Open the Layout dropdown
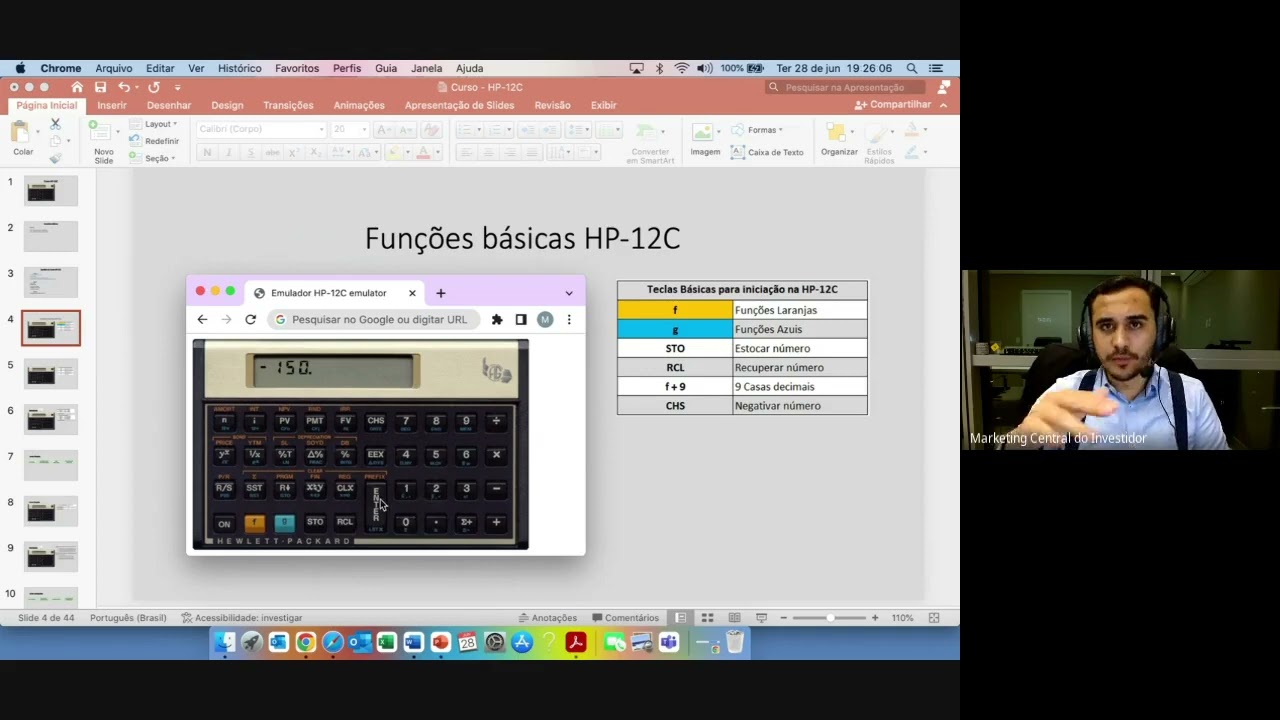The width and height of the screenshot is (1280, 720). (154, 124)
